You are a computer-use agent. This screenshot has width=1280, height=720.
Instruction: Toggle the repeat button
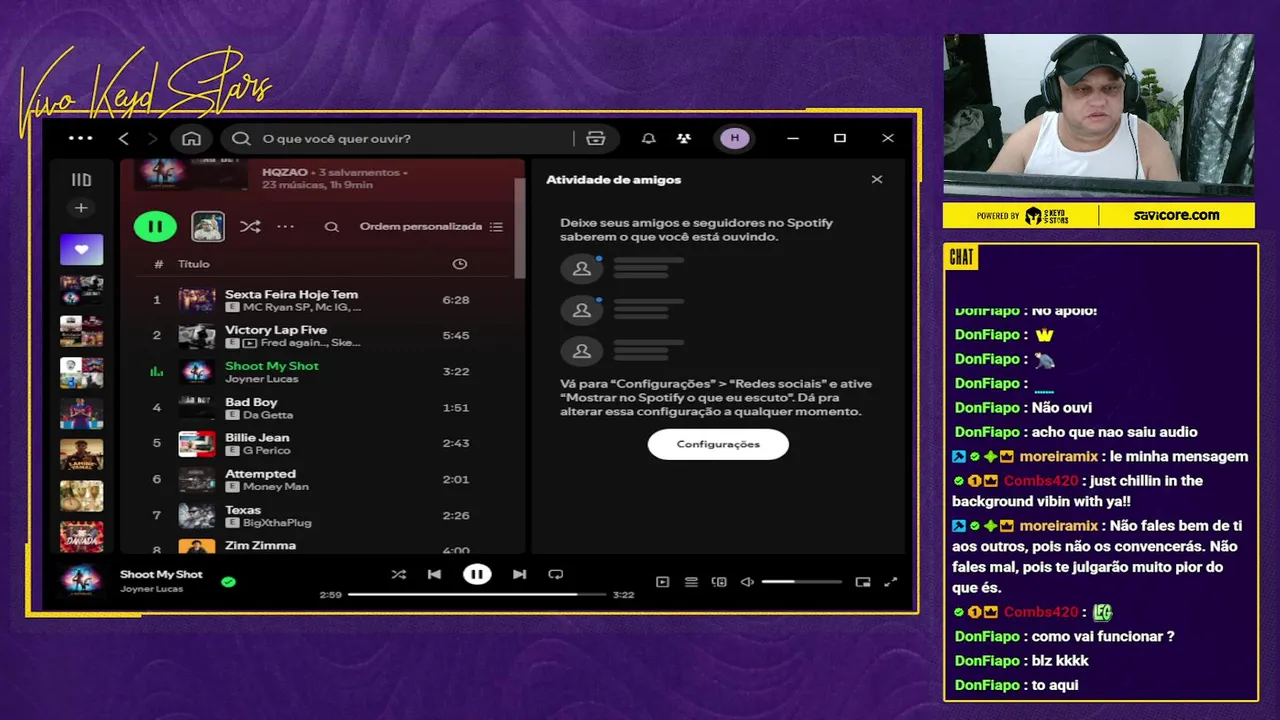(x=556, y=574)
